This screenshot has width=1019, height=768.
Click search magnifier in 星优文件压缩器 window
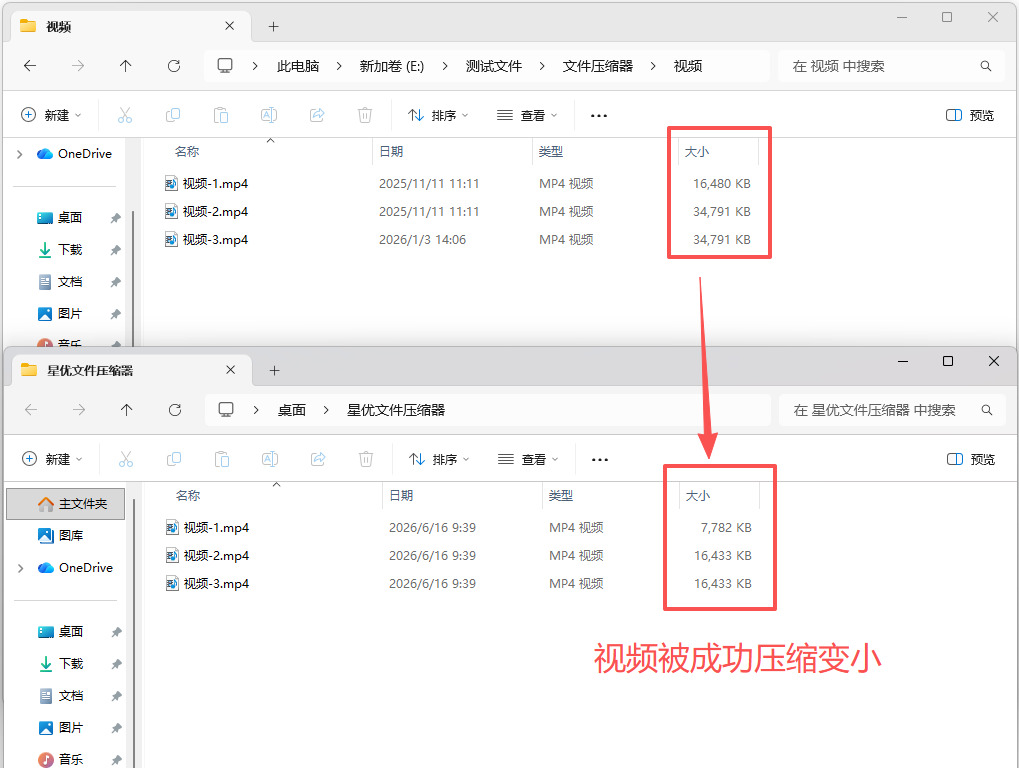(x=987, y=410)
